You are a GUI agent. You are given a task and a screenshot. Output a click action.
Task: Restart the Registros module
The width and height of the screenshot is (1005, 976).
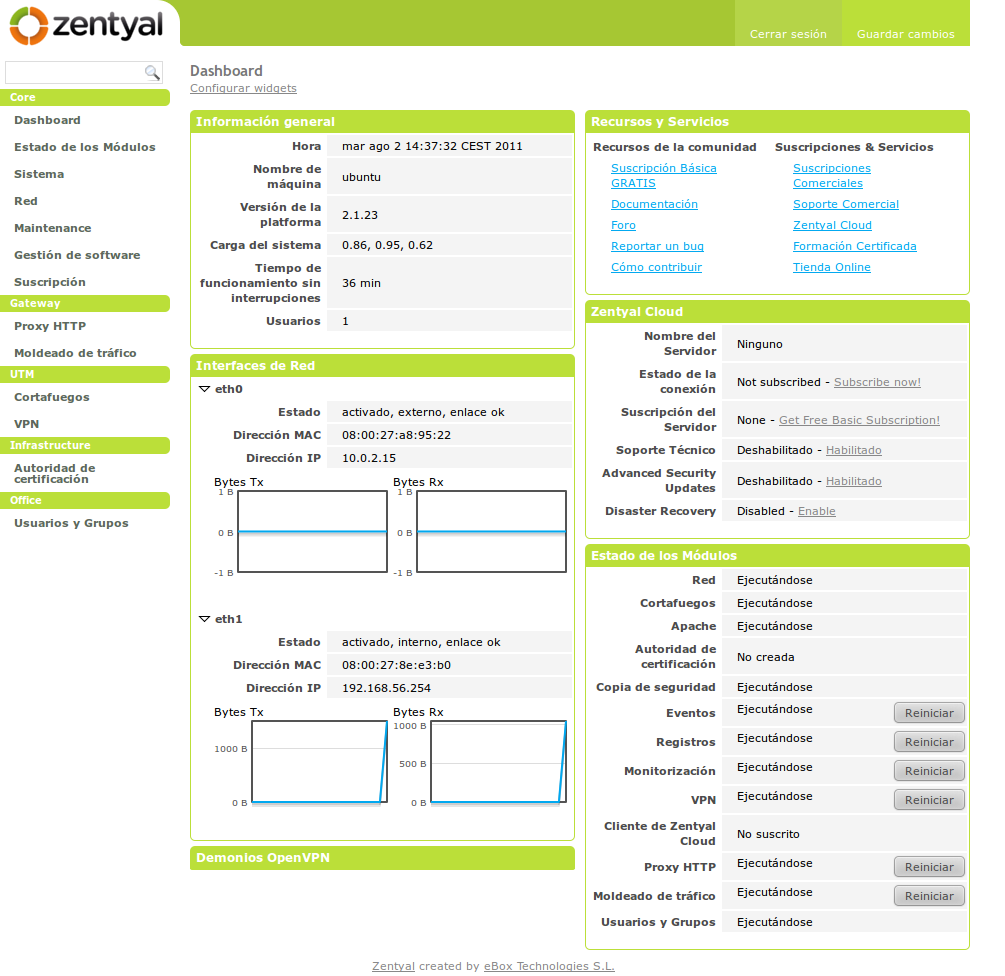point(929,741)
